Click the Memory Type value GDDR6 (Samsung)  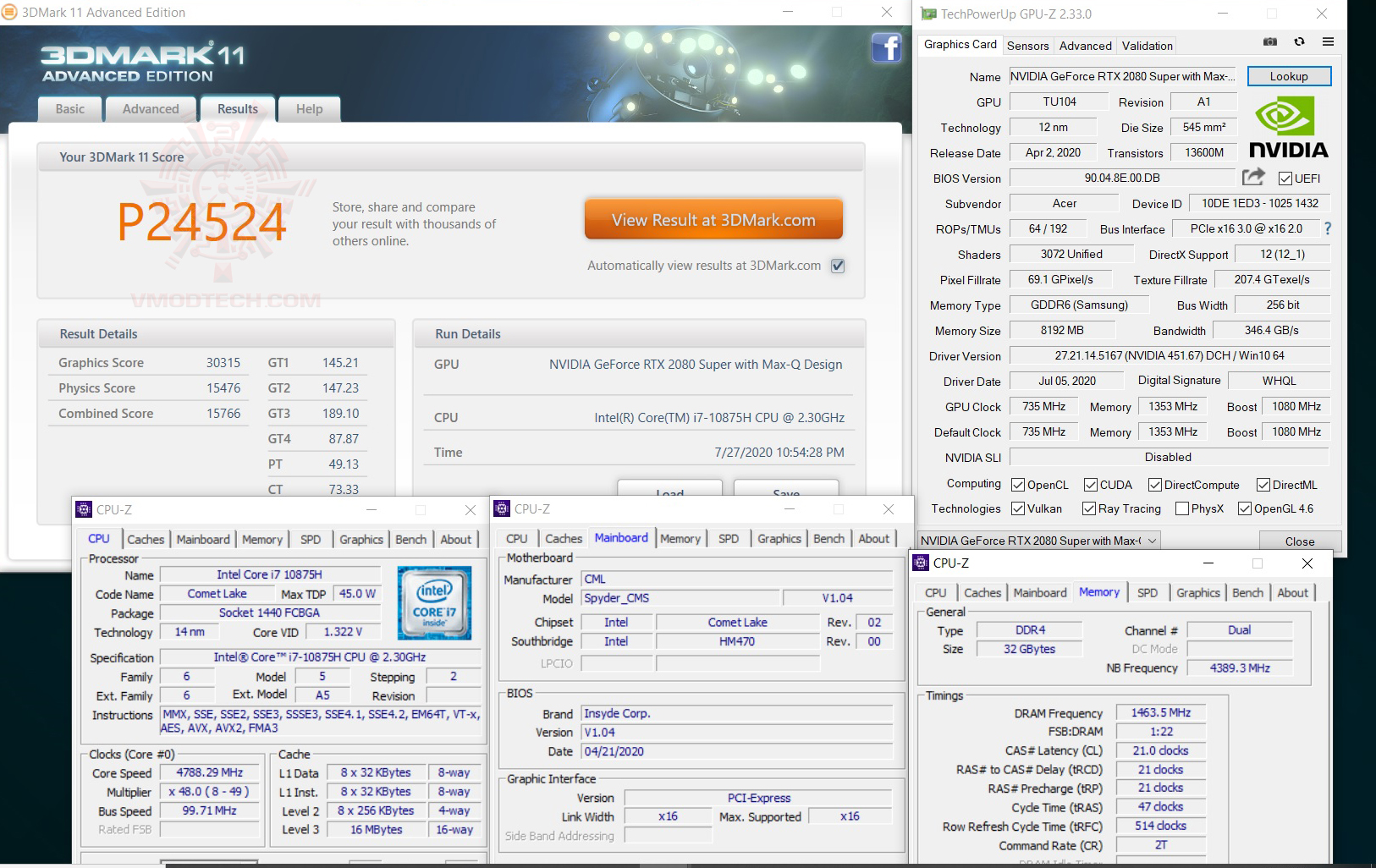tap(1079, 305)
